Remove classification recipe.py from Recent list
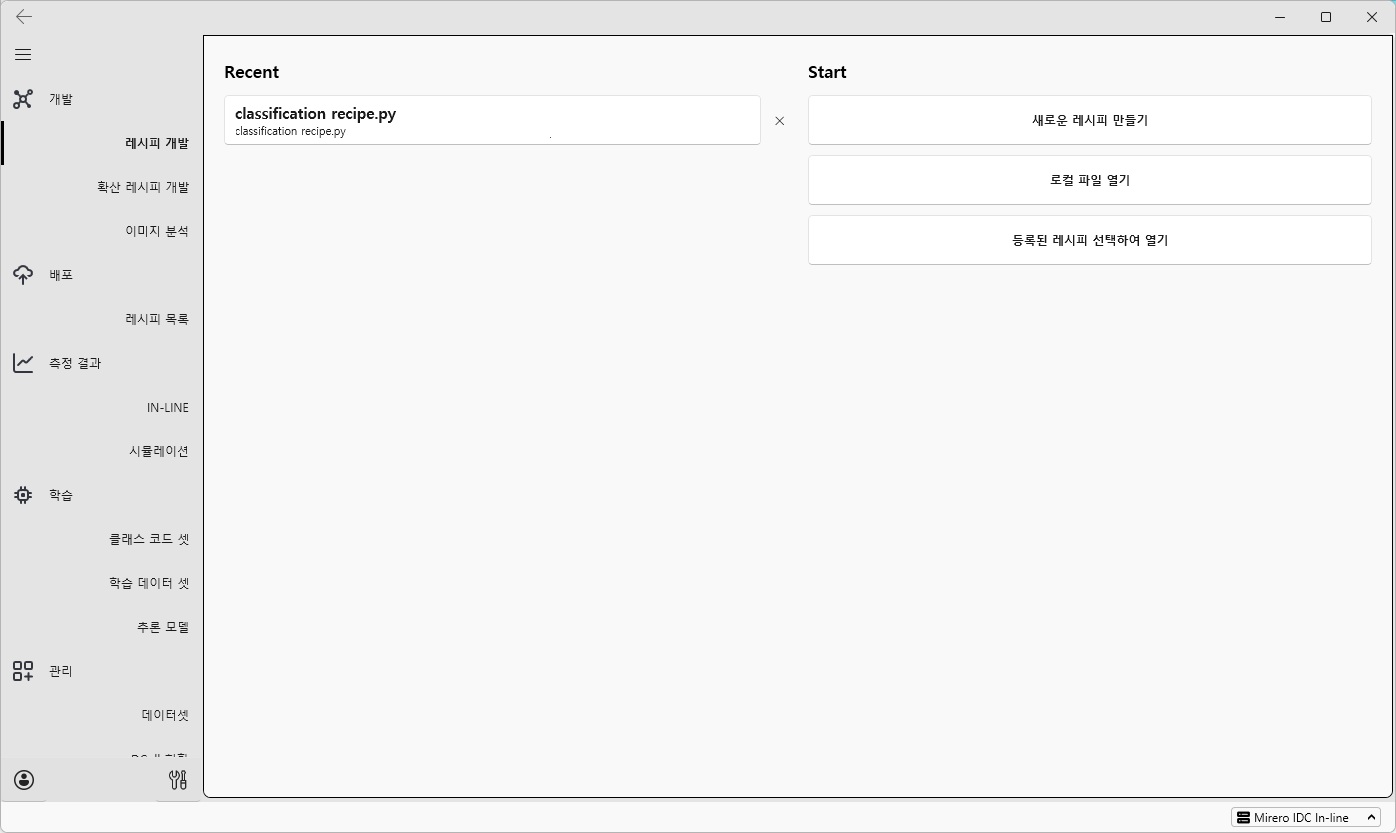Viewport: 1396px width, 833px height. 779,121
